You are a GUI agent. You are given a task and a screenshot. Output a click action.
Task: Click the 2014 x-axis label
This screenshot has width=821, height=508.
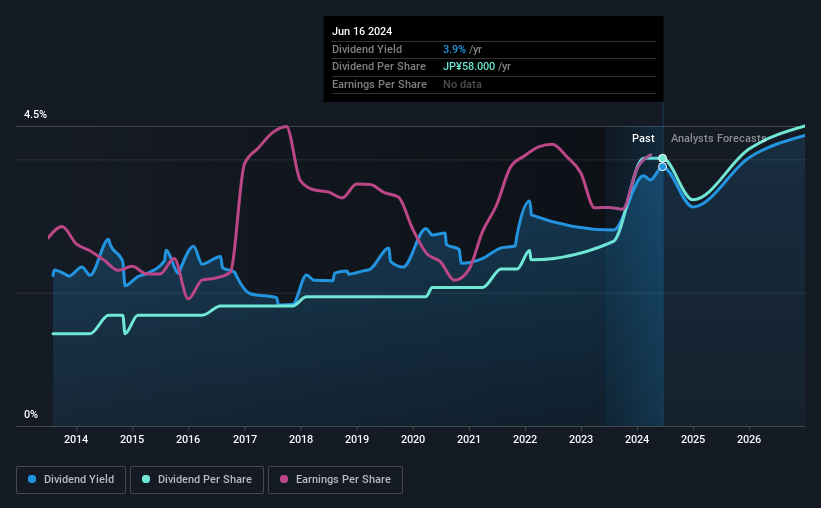coord(76,439)
